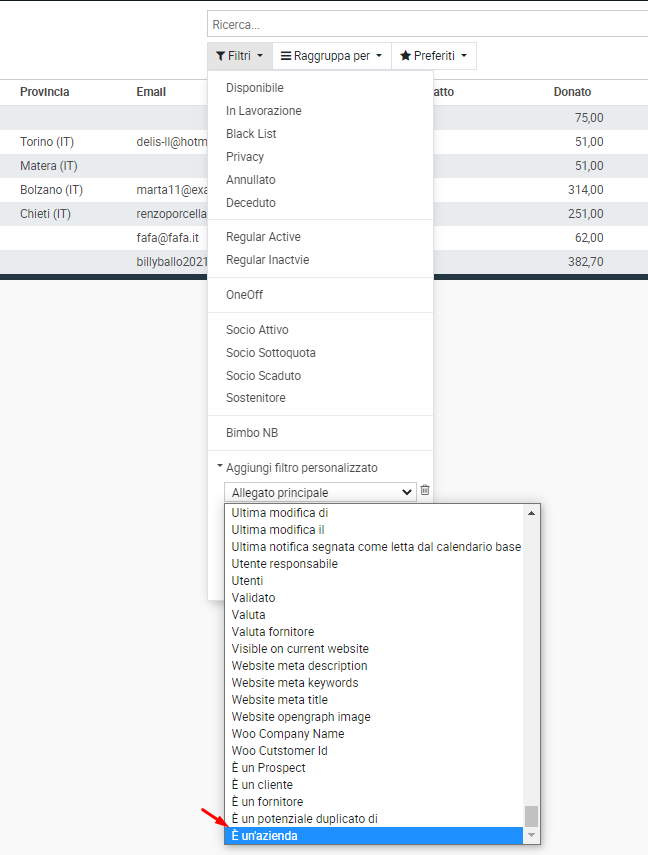Select the Regular Active filter
Image resolution: width=648 pixels, height=855 pixels.
click(x=263, y=237)
